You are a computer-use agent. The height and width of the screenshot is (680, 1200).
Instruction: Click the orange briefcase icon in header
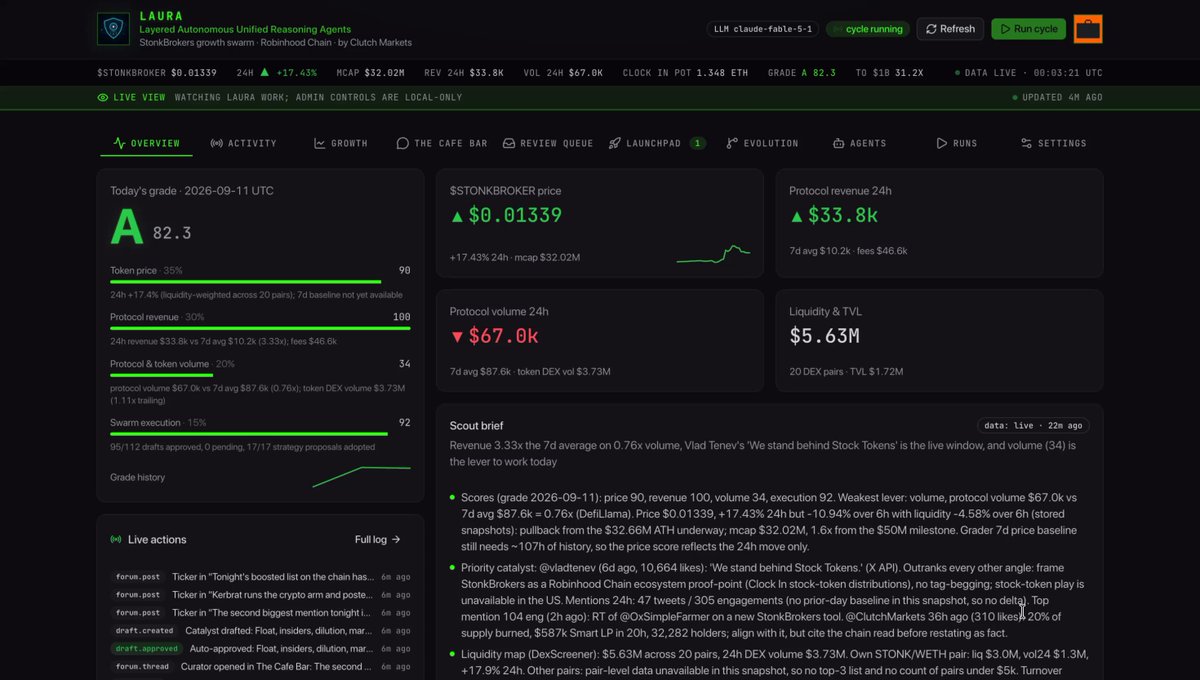[1088, 29]
